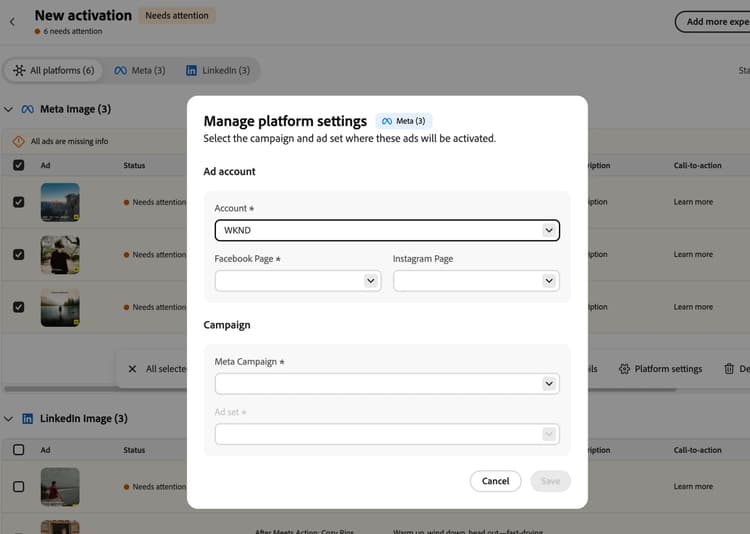Click the Cancel button

[x=495, y=481]
